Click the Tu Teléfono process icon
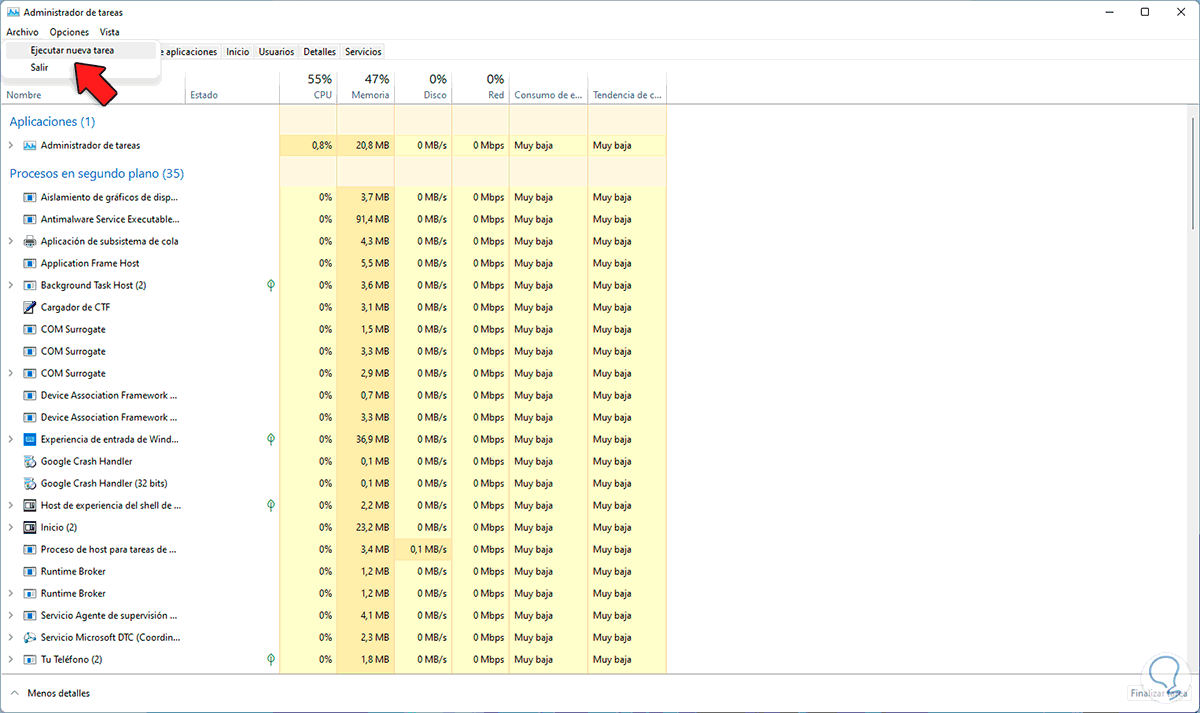This screenshot has width=1200, height=713. click(x=30, y=659)
